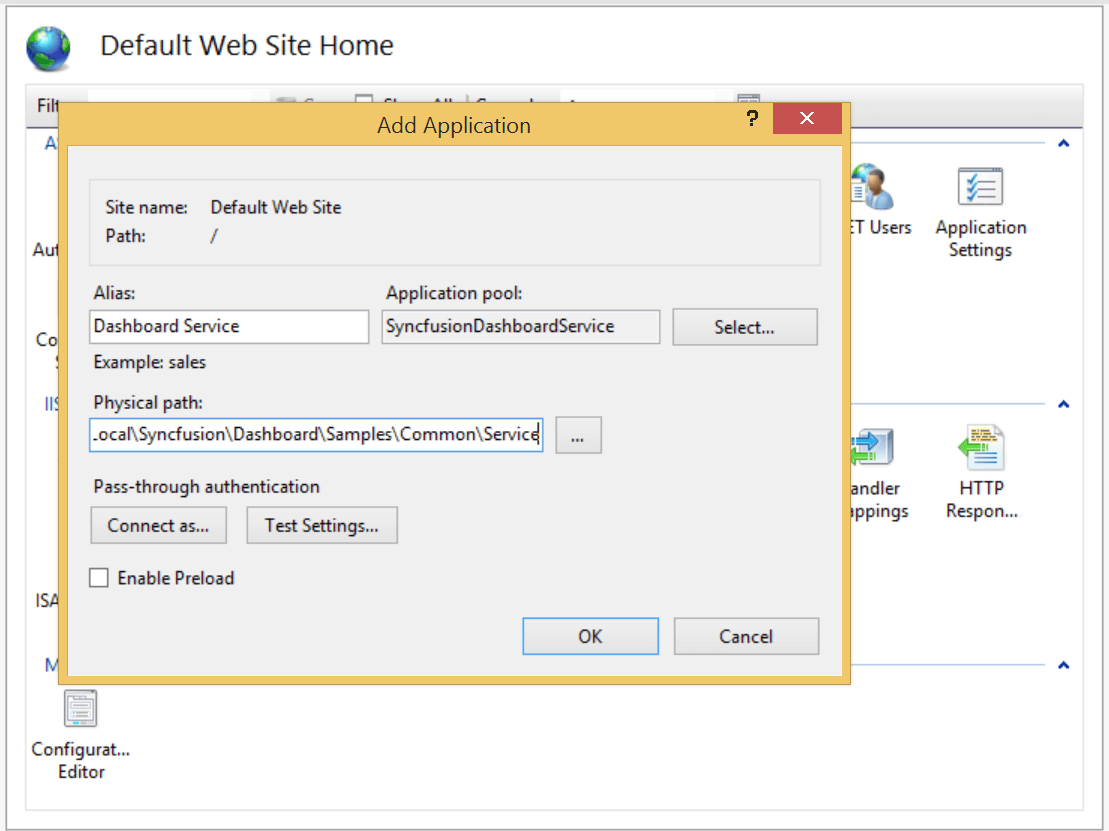1109x831 pixels.
Task: Click the 'Pass-through authentication' label
Action: point(207,487)
